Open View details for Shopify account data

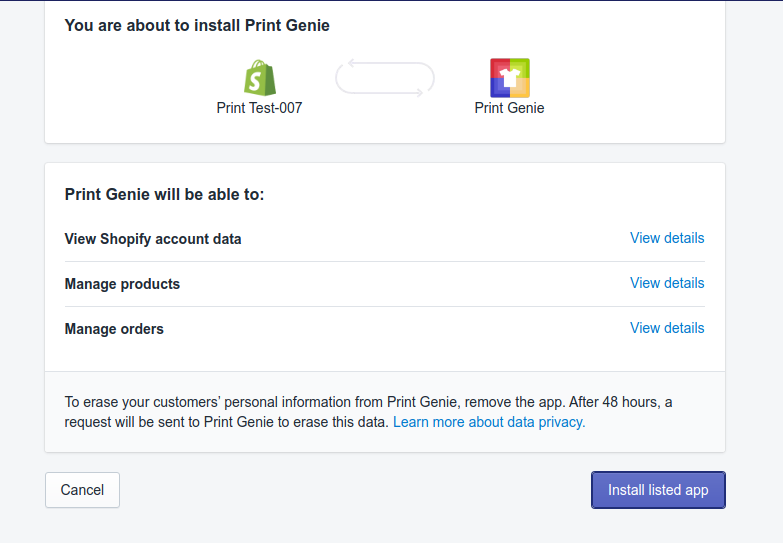[667, 238]
